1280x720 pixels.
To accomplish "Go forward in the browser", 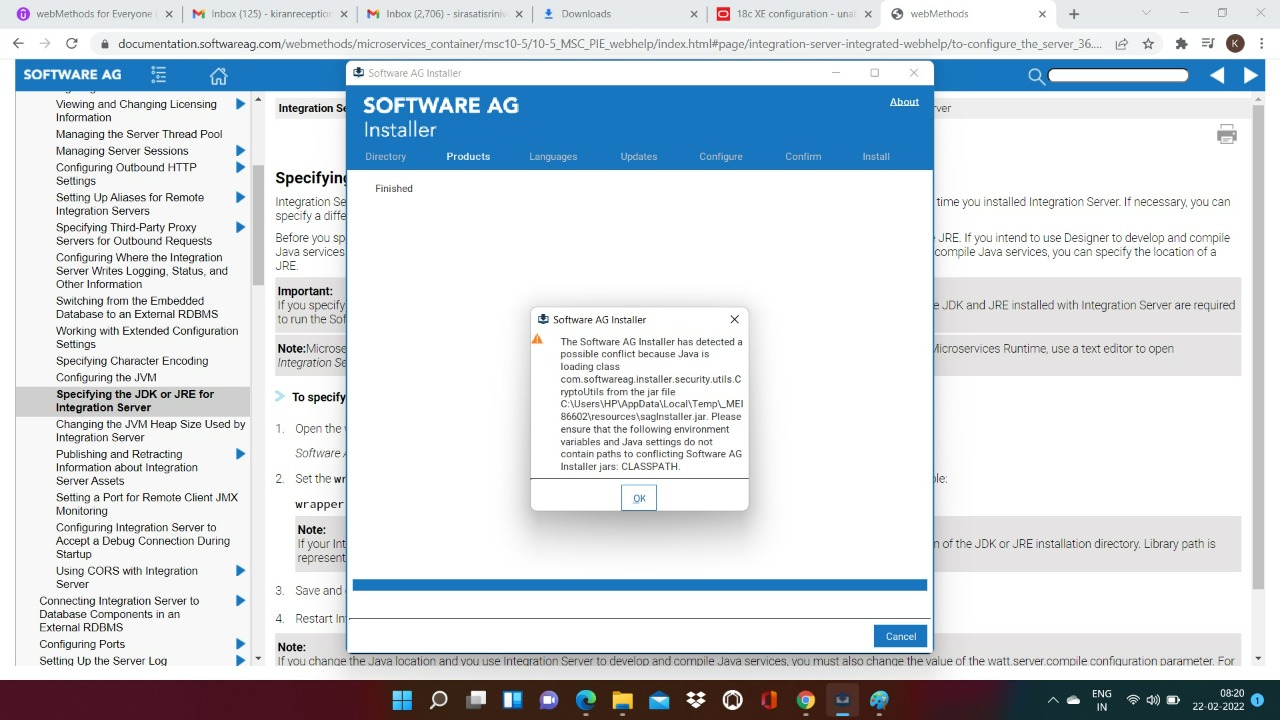I will coord(45,44).
